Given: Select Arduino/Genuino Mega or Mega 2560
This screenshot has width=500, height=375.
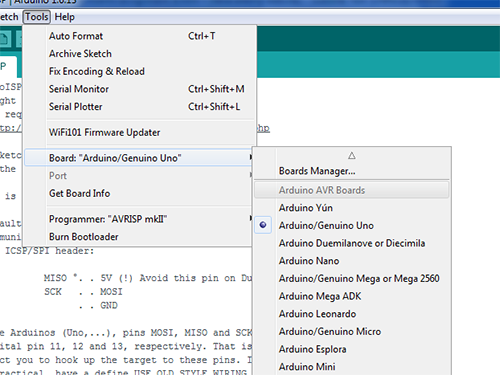Looking at the screenshot, I should coord(352,279).
